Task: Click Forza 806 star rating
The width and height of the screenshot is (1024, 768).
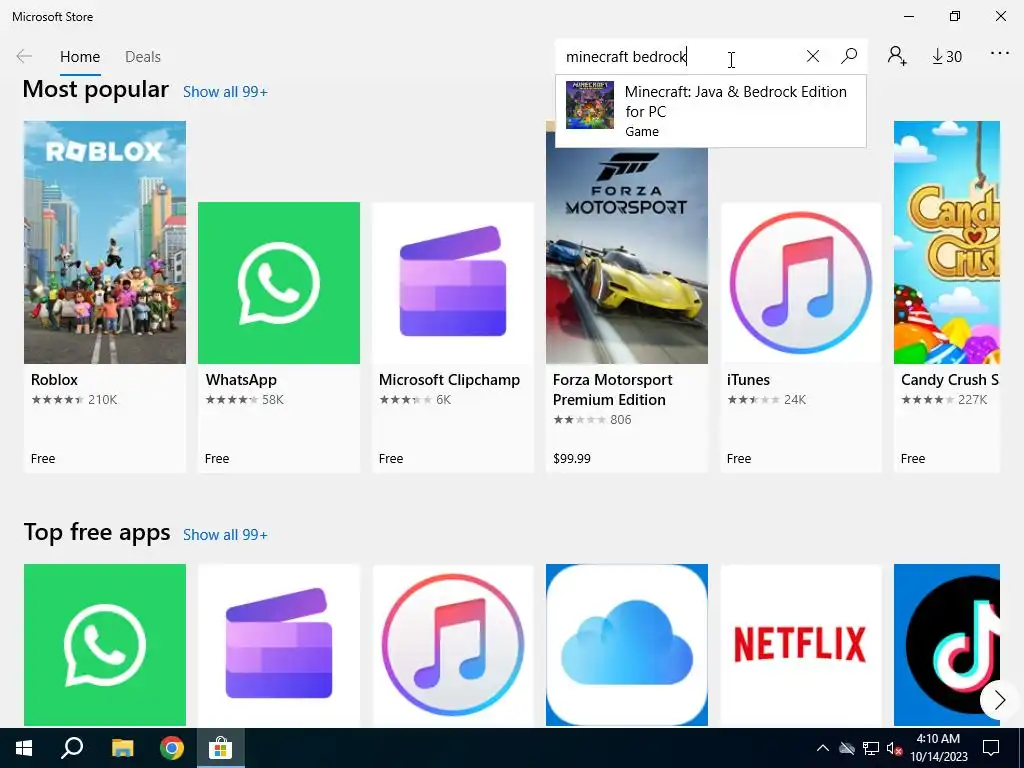Action: coord(592,420)
